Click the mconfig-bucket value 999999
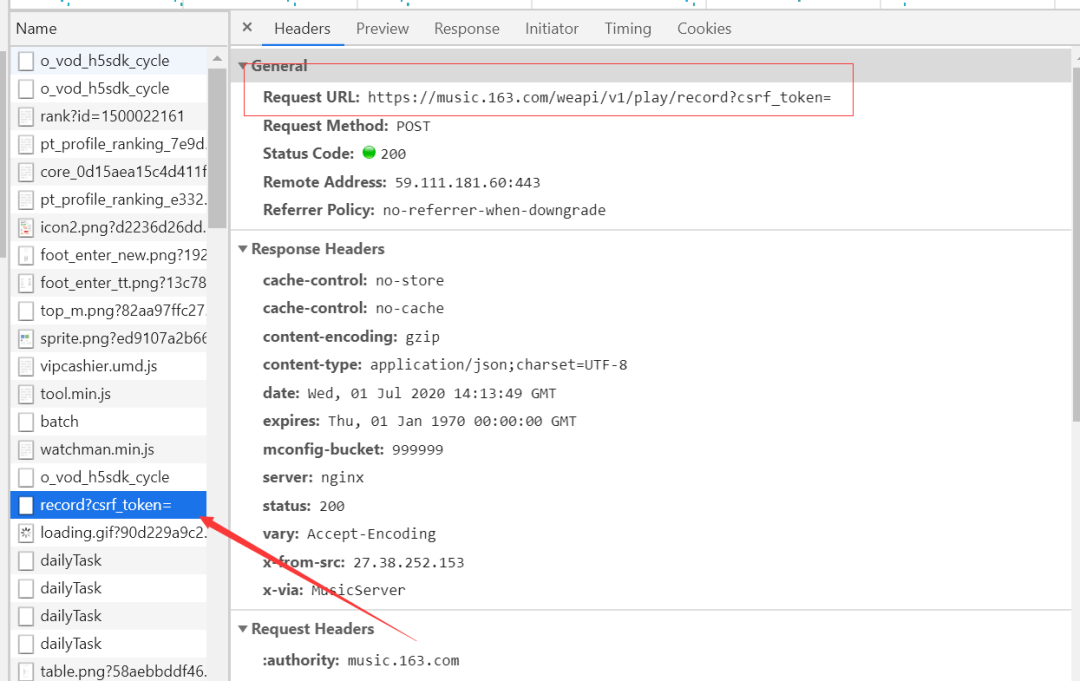The height and width of the screenshot is (681, 1080). (417, 450)
